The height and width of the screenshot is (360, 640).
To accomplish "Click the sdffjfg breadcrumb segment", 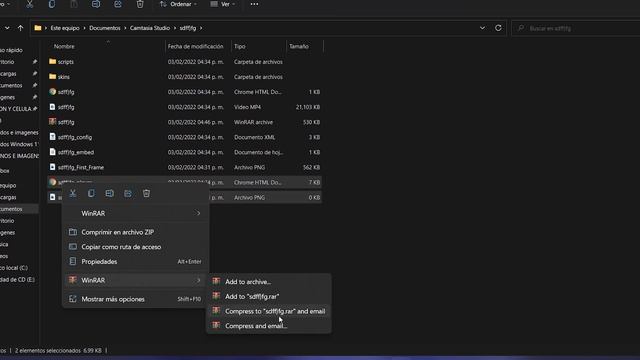I will (x=188, y=28).
